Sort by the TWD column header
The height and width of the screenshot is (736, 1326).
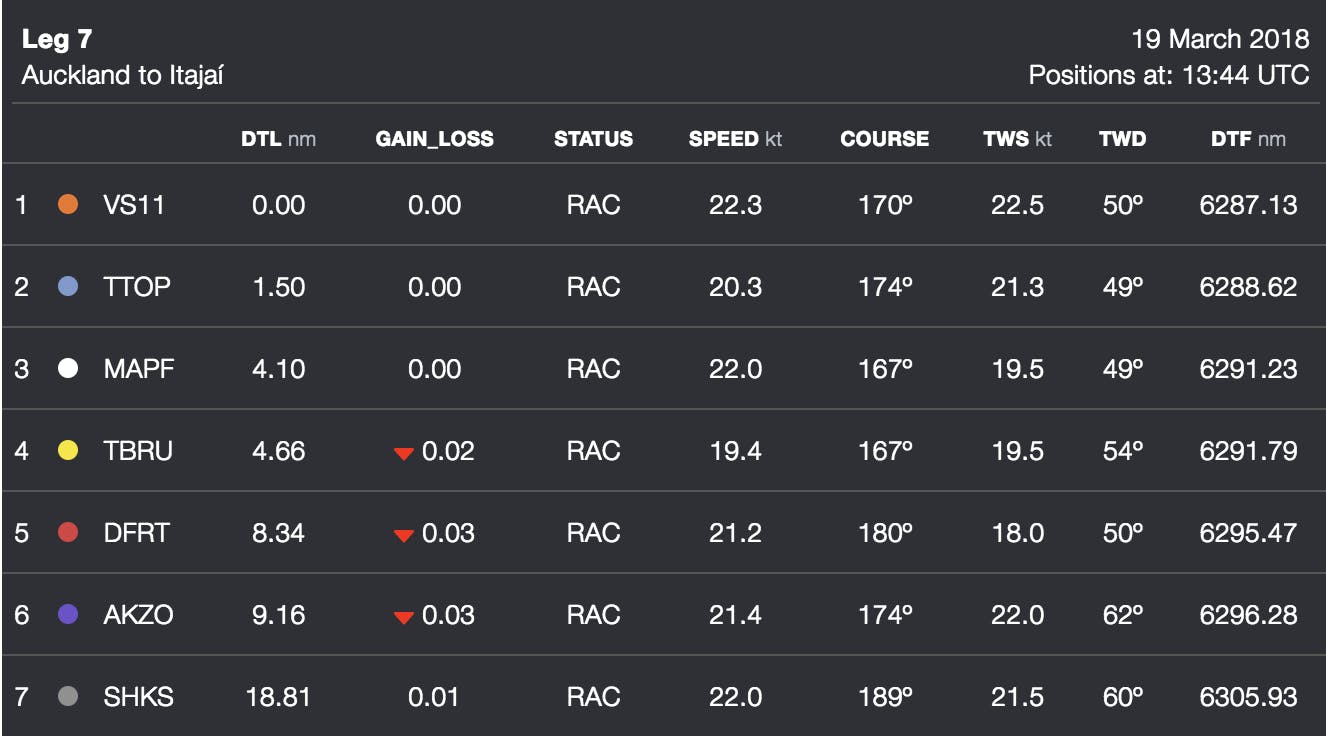[x=1122, y=139]
